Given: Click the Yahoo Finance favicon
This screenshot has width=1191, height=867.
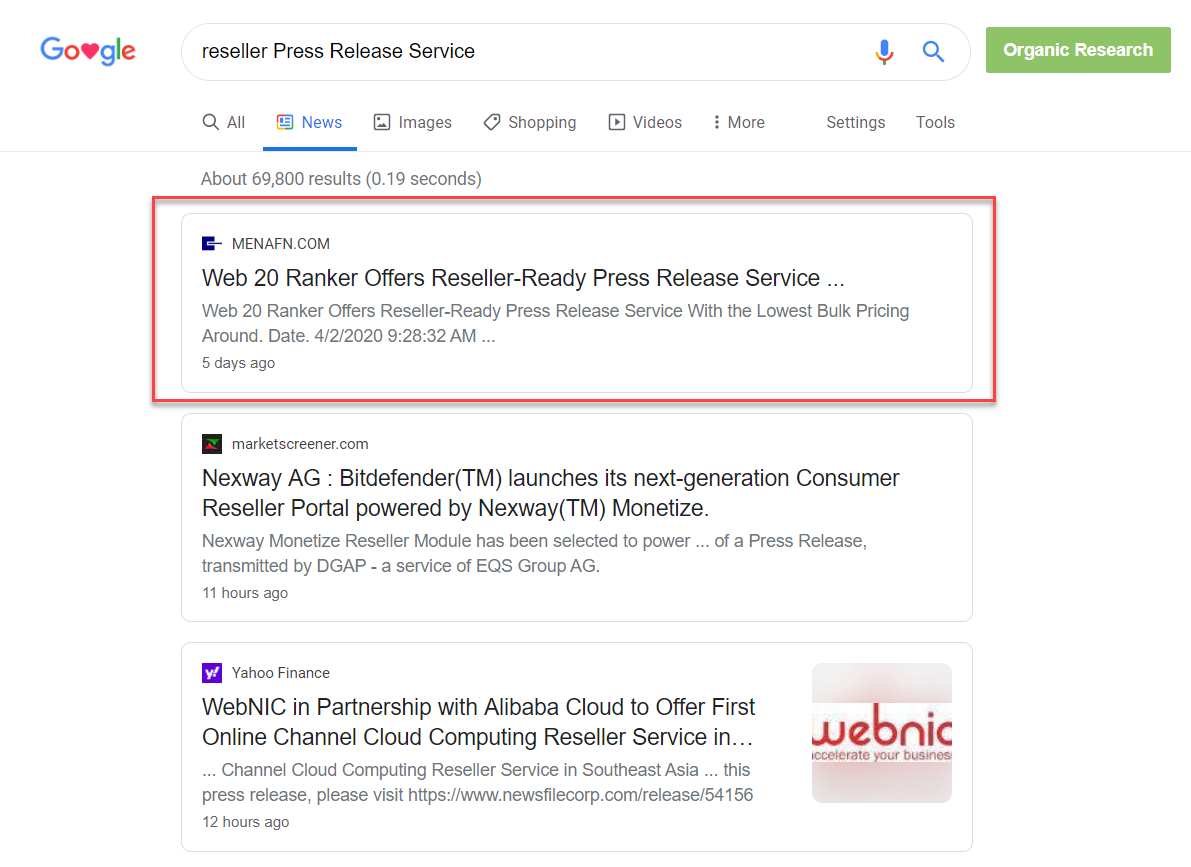Looking at the screenshot, I should click(x=211, y=673).
